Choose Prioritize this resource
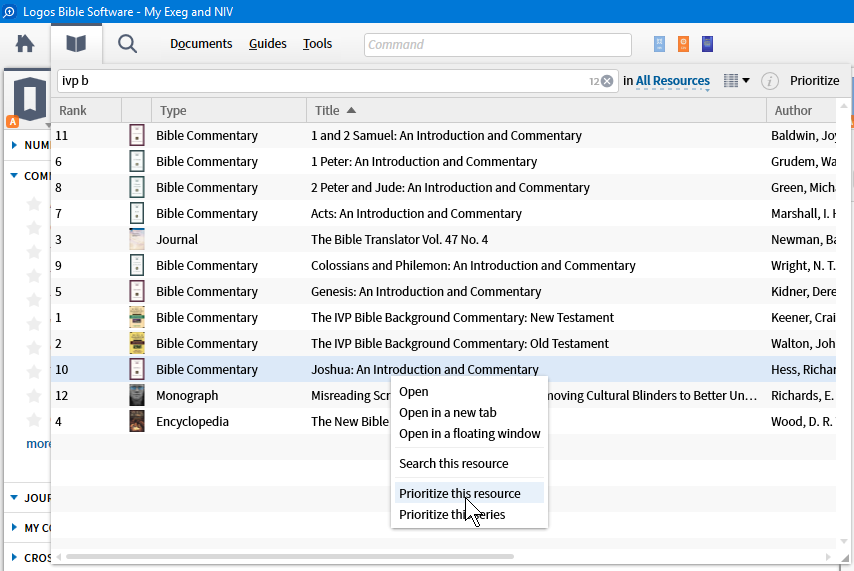The width and height of the screenshot is (854, 571). click(468, 493)
